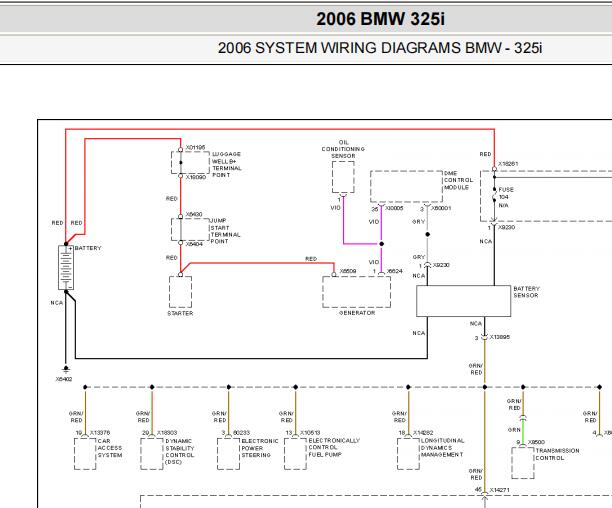Select the Transmission Control dashed box
612x508 pixels.
click(523, 463)
